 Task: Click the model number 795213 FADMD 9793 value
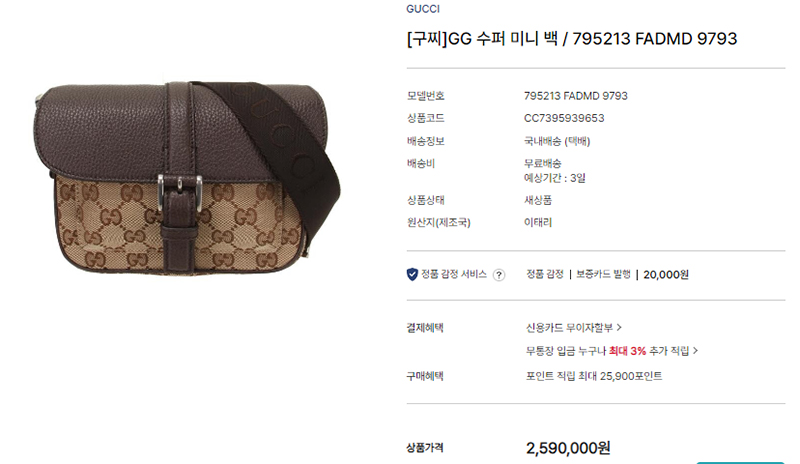pos(576,96)
